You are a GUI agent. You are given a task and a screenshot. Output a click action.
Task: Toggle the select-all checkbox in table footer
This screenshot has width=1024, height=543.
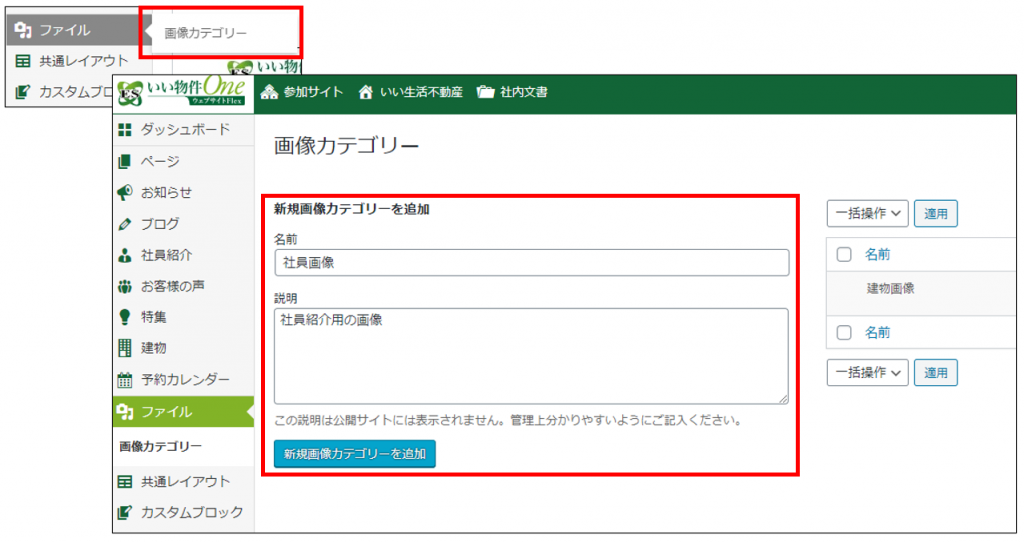844,332
